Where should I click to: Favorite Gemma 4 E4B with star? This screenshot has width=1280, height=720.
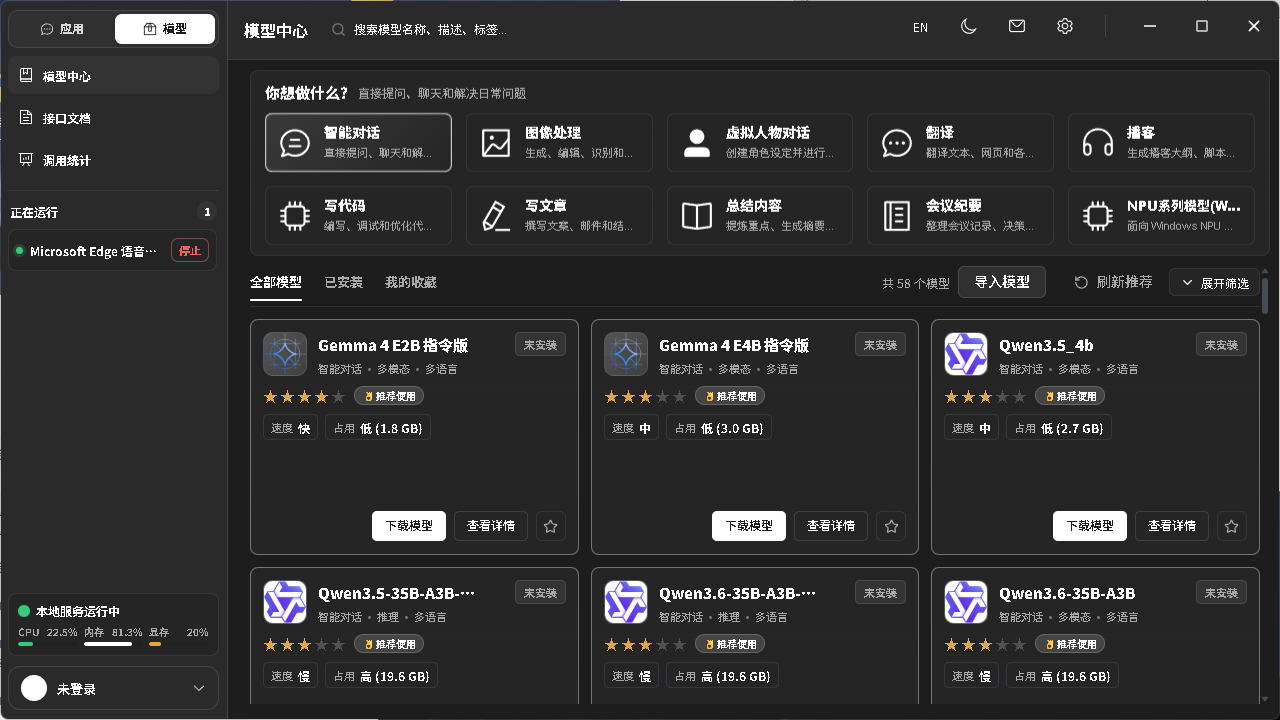point(892,525)
